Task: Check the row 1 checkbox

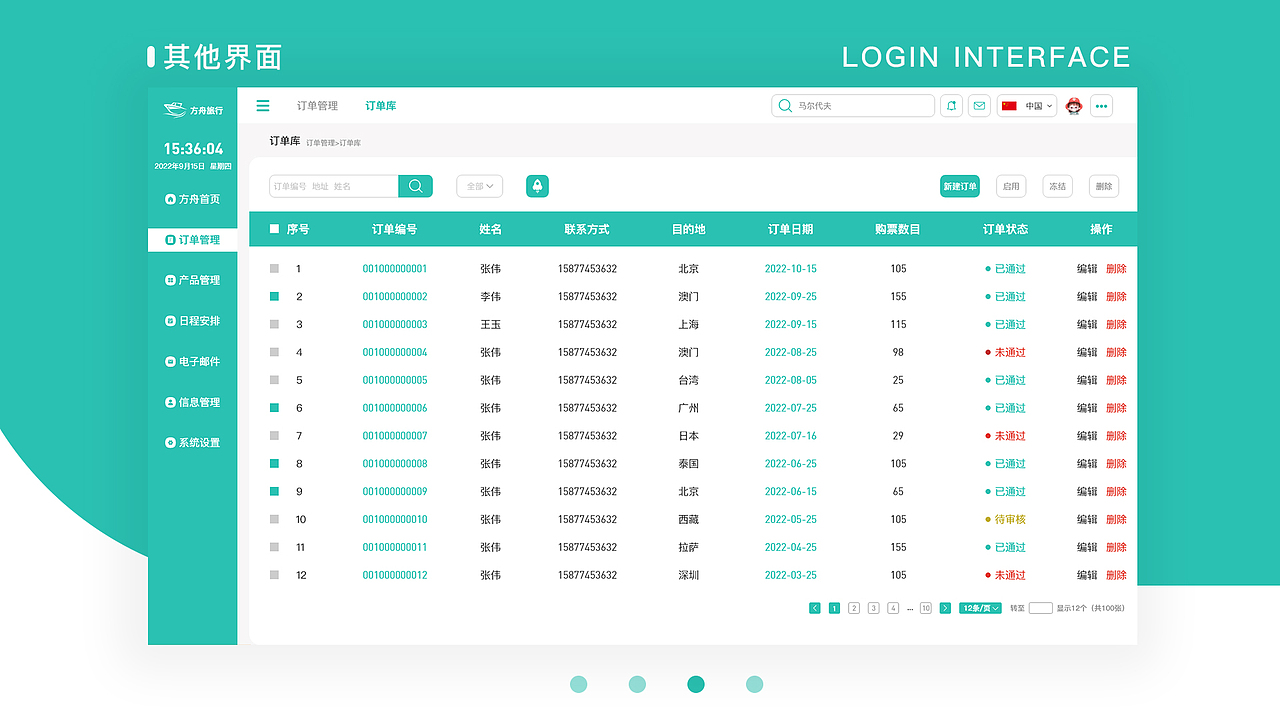Action: [274, 269]
